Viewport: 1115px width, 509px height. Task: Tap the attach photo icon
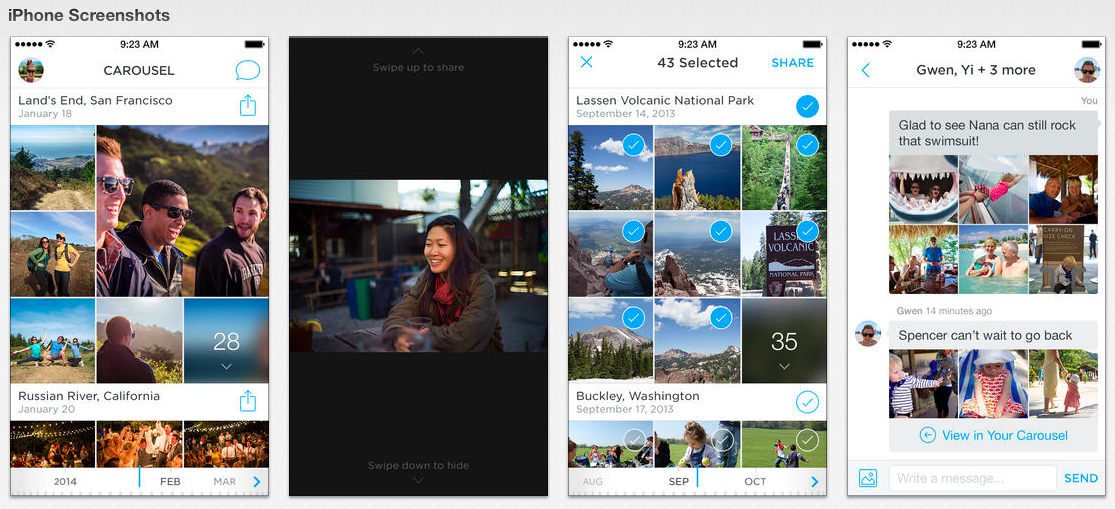pyautogui.click(x=868, y=478)
